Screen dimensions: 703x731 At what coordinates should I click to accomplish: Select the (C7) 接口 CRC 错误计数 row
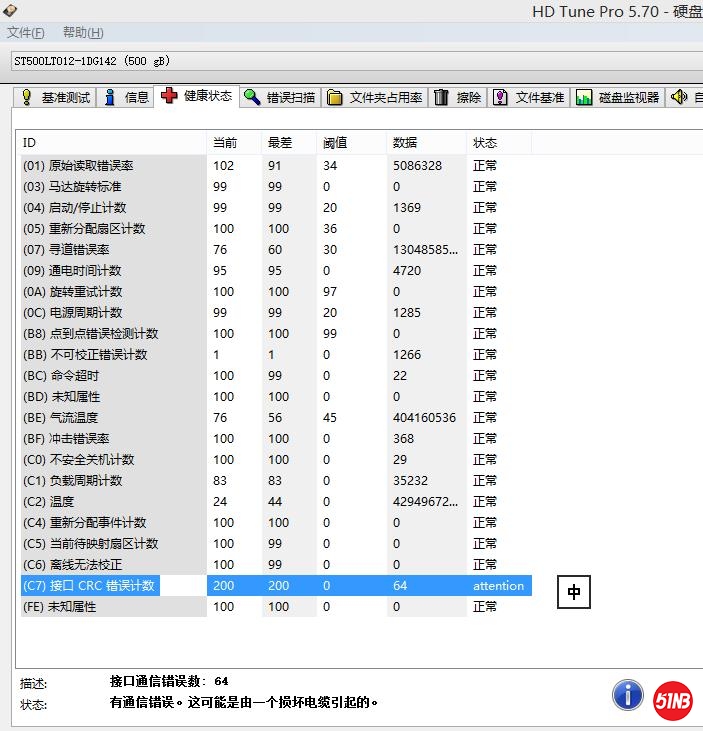(90, 586)
